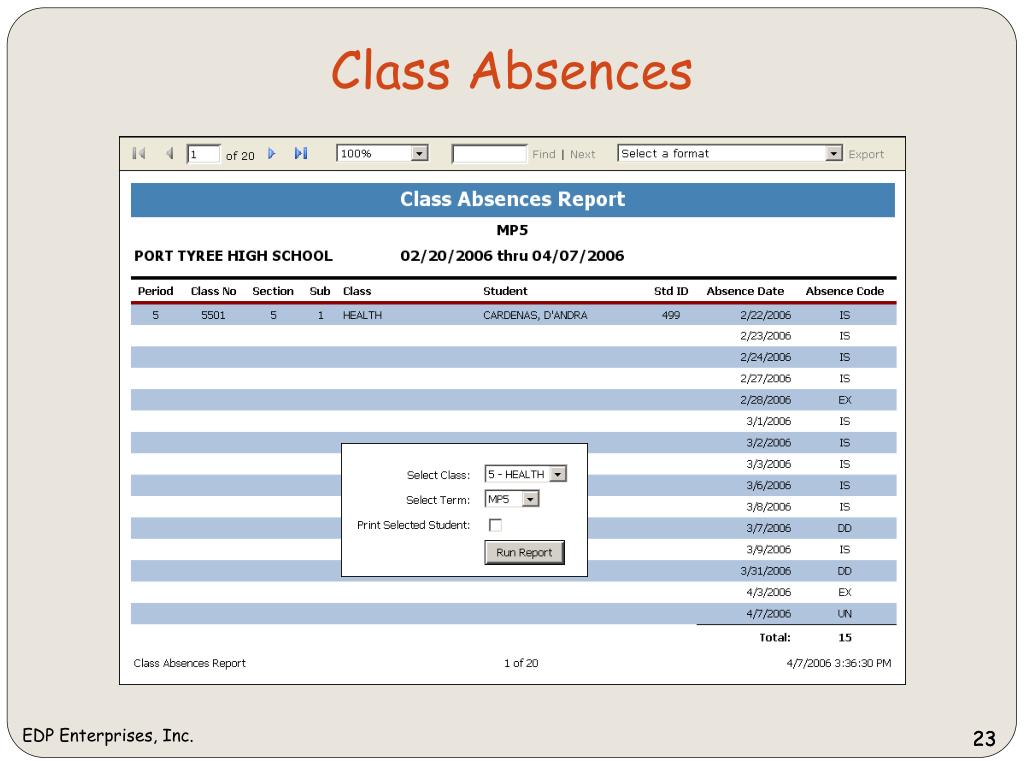Click absence date 3/1/2006
This screenshot has width=1024, height=768.
[769, 421]
